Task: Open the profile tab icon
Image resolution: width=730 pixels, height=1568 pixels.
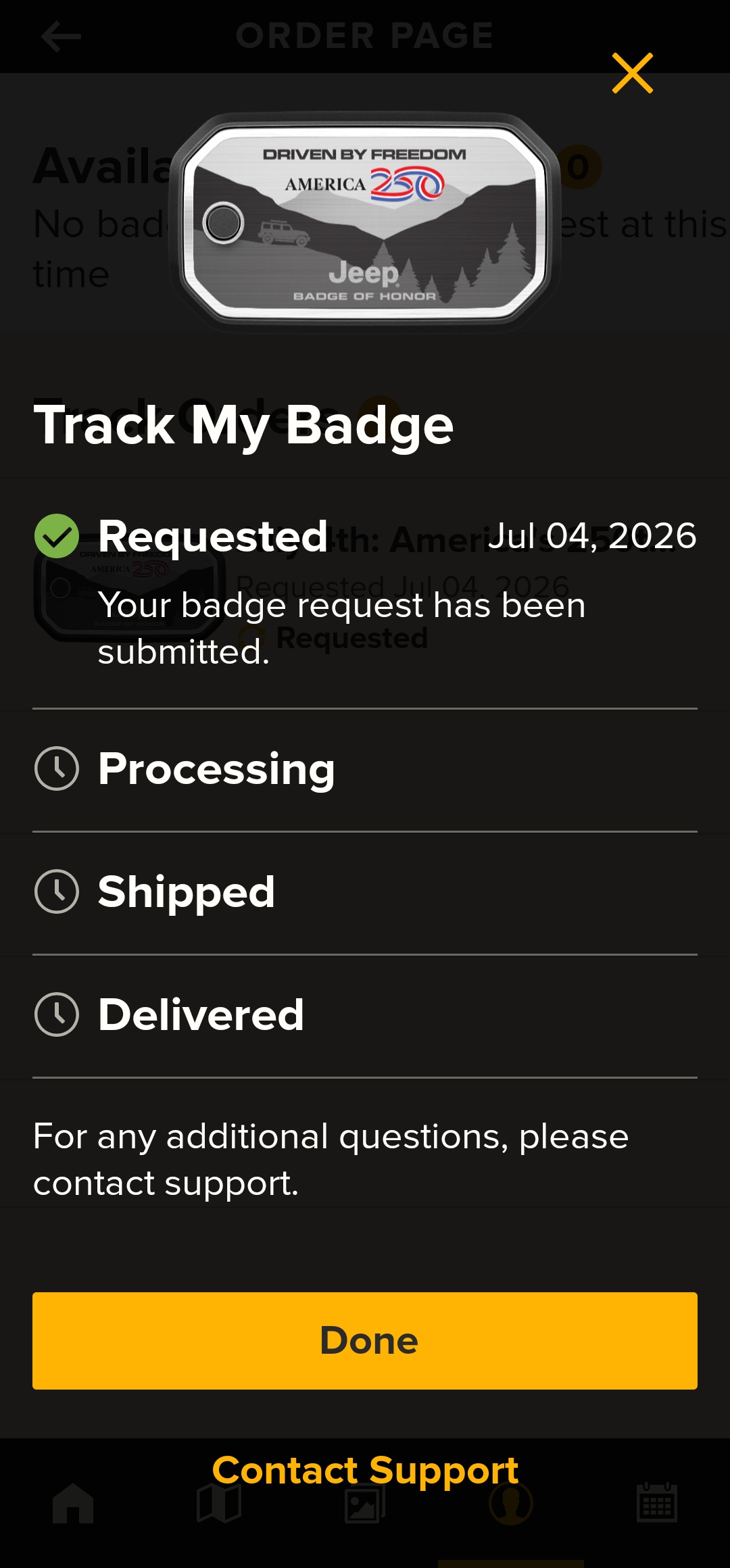Action: coord(511,1503)
